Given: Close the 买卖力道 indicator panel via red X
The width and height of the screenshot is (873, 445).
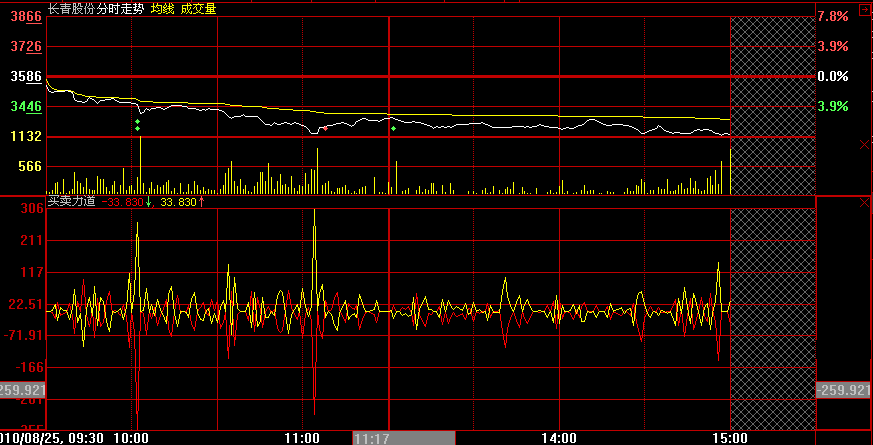Looking at the screenshot, I should tap(864, 202).
